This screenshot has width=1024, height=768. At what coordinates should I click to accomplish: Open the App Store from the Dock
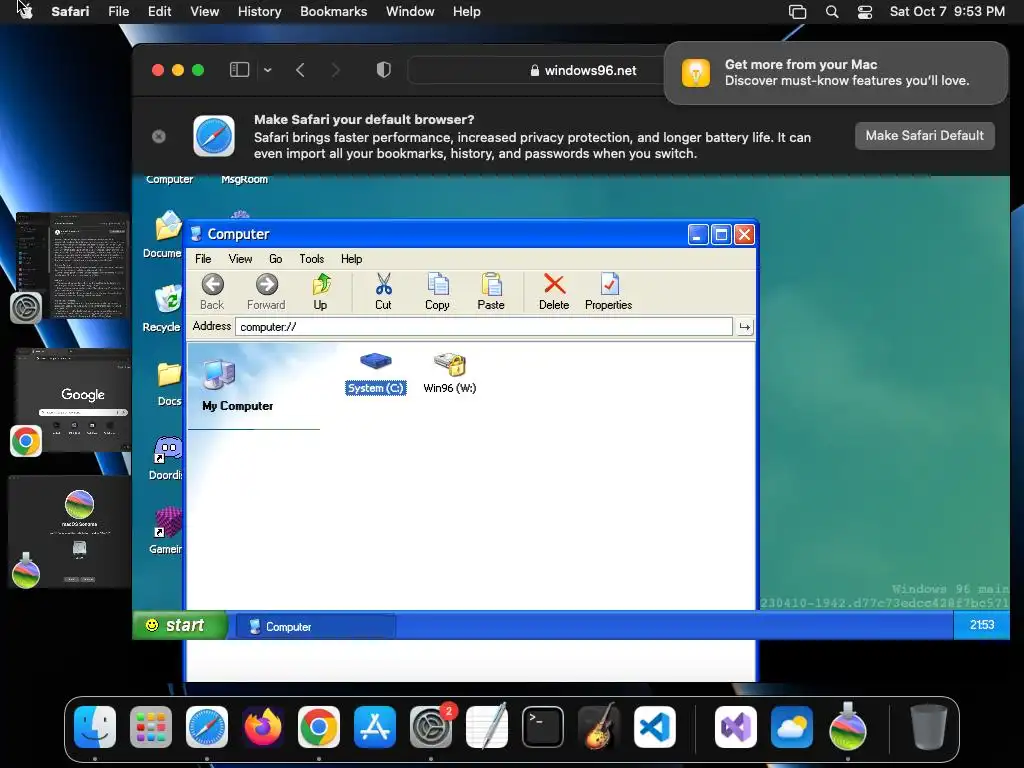pos(375,727)
